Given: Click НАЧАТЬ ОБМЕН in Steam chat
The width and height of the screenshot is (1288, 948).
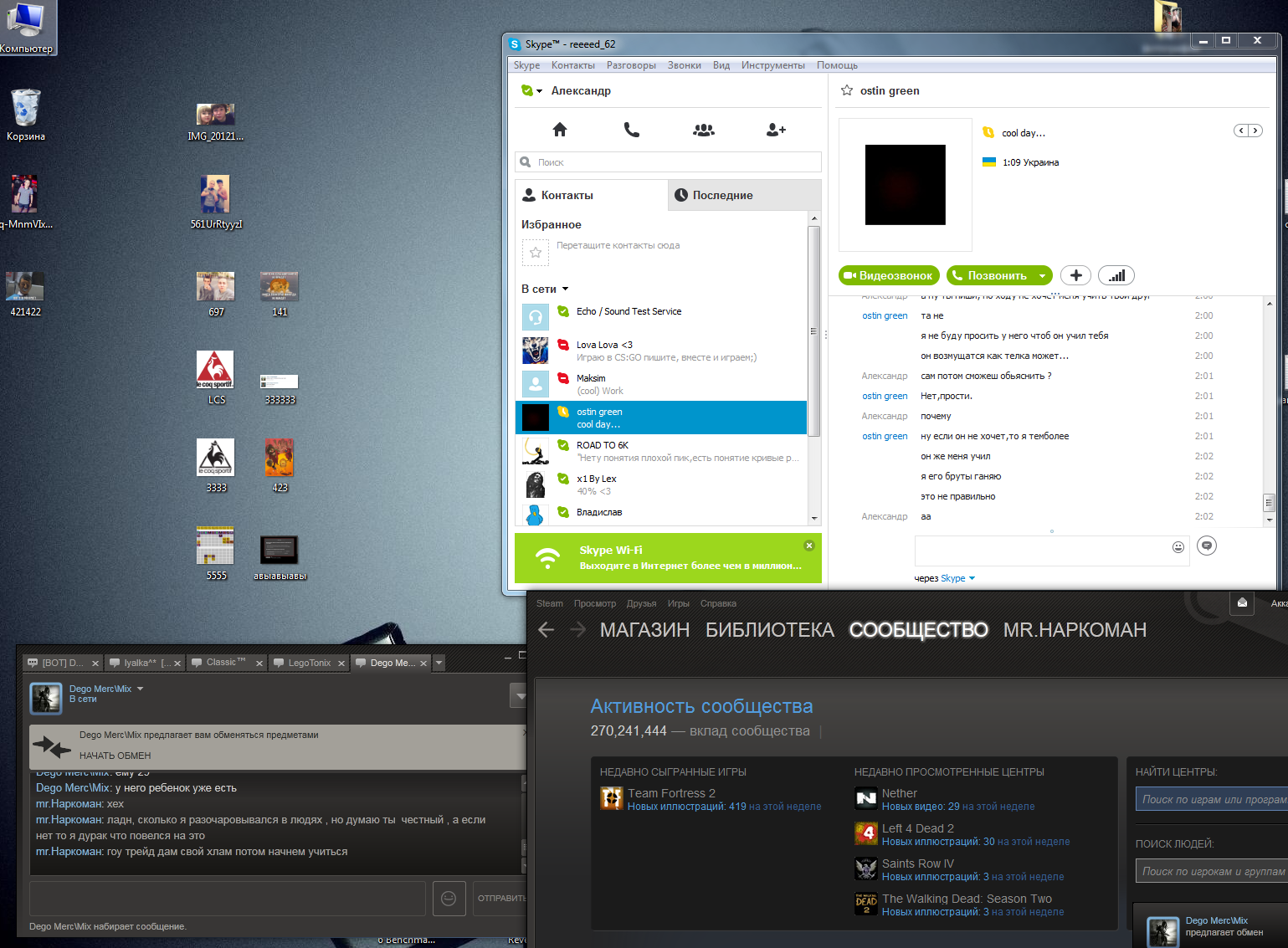Looking at the screenshot, I should pyautogui.click(x=115, y=756).
